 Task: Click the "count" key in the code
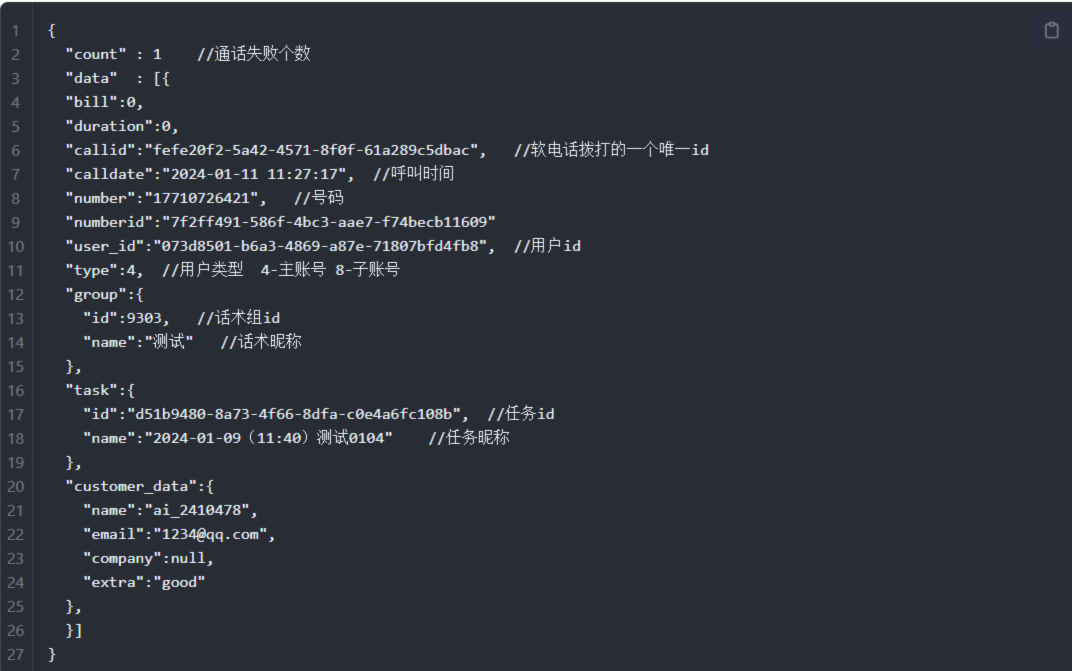point(97,54)
